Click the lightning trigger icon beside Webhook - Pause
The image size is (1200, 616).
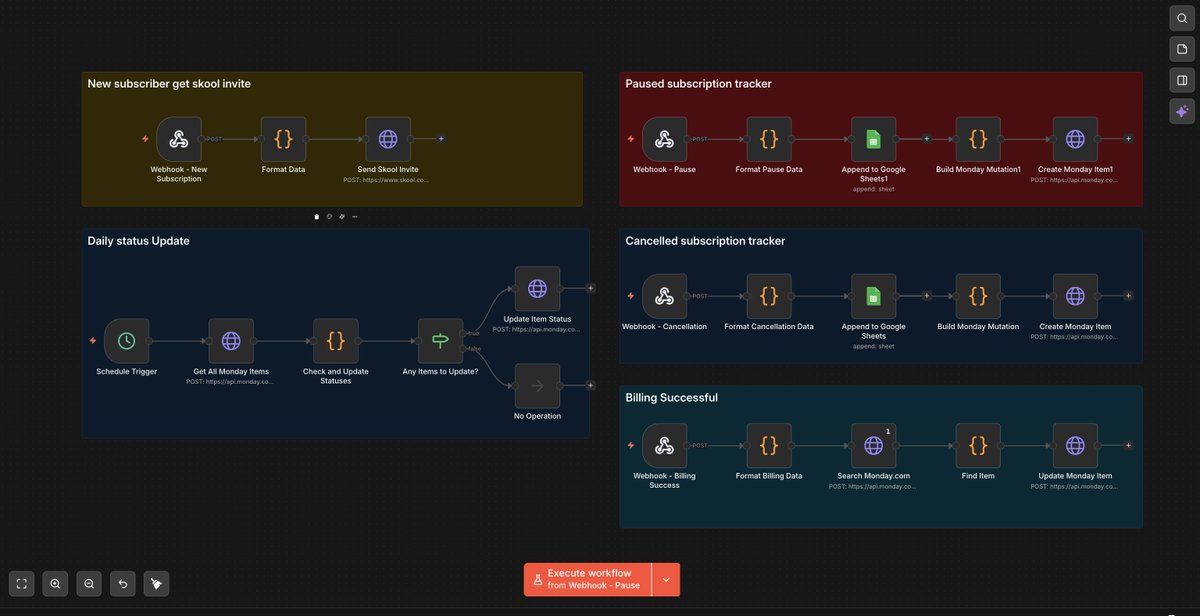(x=630, y=139)
